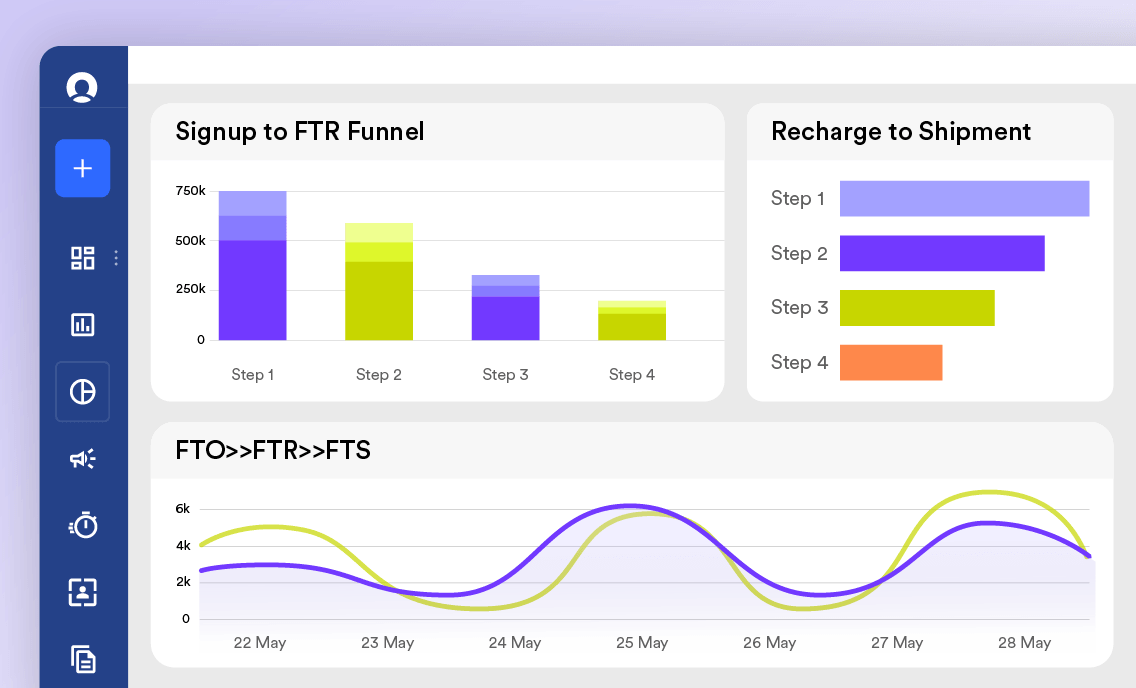The height and width of the screenshot is (688, 1136).
Task: Click the blue plus create button
Action: [83, 168]
